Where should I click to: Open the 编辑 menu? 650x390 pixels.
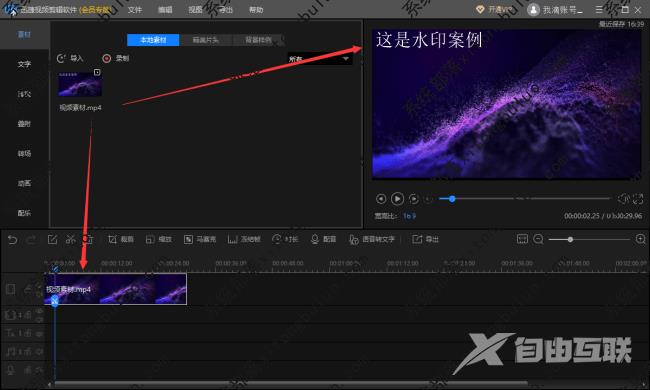[165, 10]
